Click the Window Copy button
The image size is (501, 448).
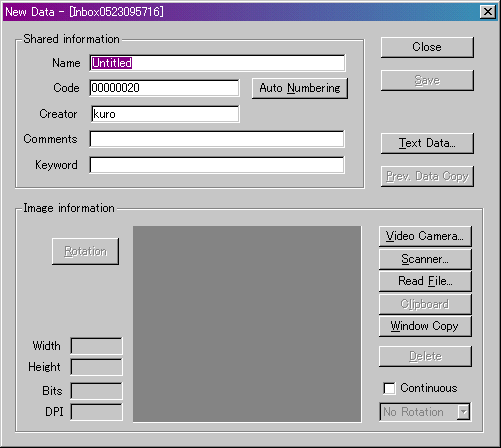pyautogui.click(x=425, y=326)
